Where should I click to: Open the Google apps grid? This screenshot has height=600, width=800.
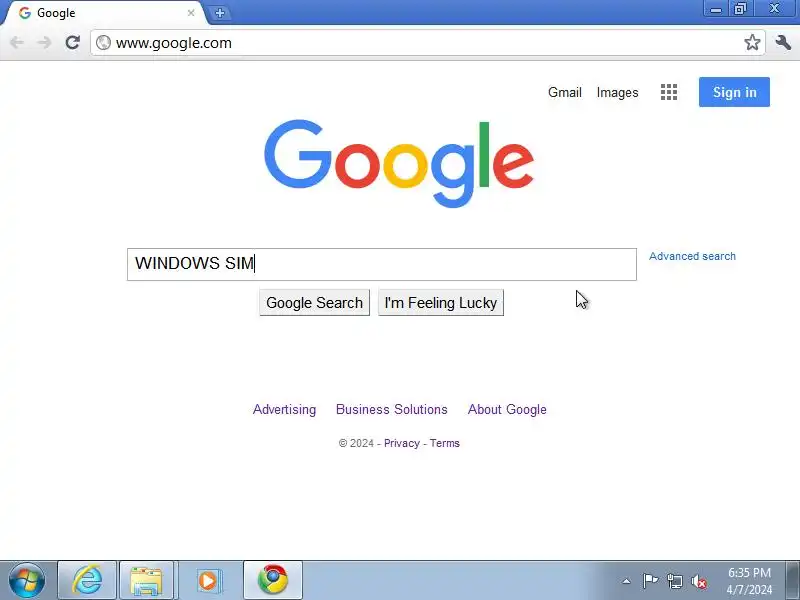669,92
